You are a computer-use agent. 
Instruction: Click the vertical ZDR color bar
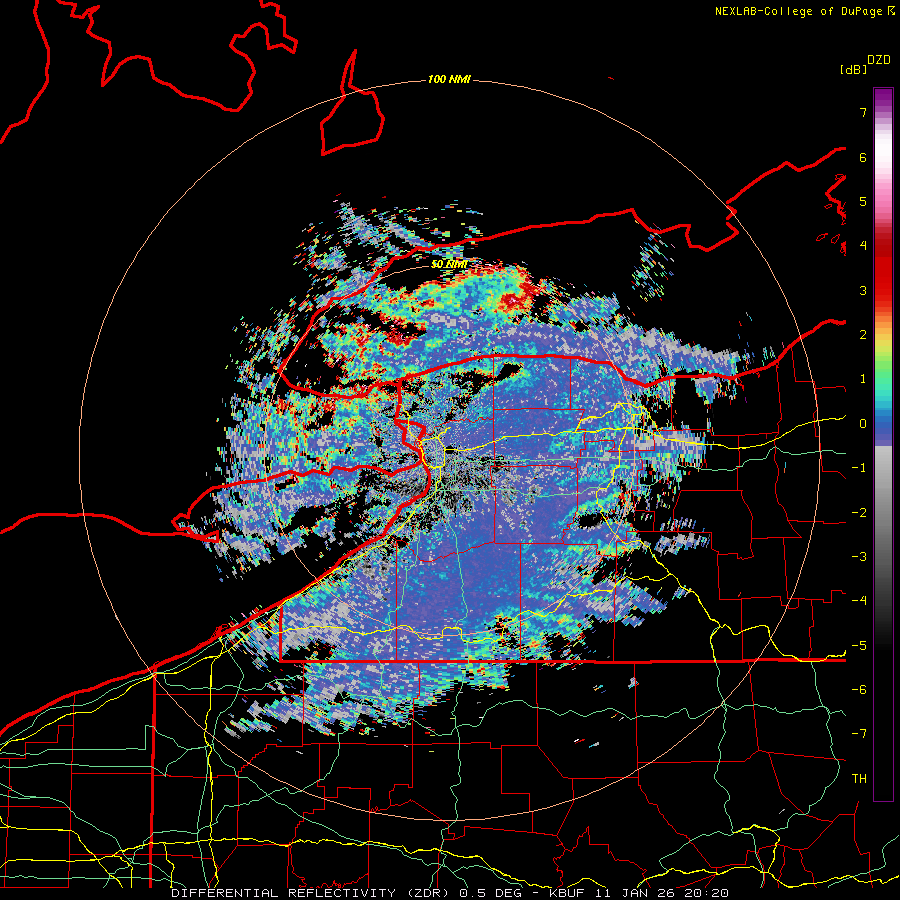tap(883, 444)
